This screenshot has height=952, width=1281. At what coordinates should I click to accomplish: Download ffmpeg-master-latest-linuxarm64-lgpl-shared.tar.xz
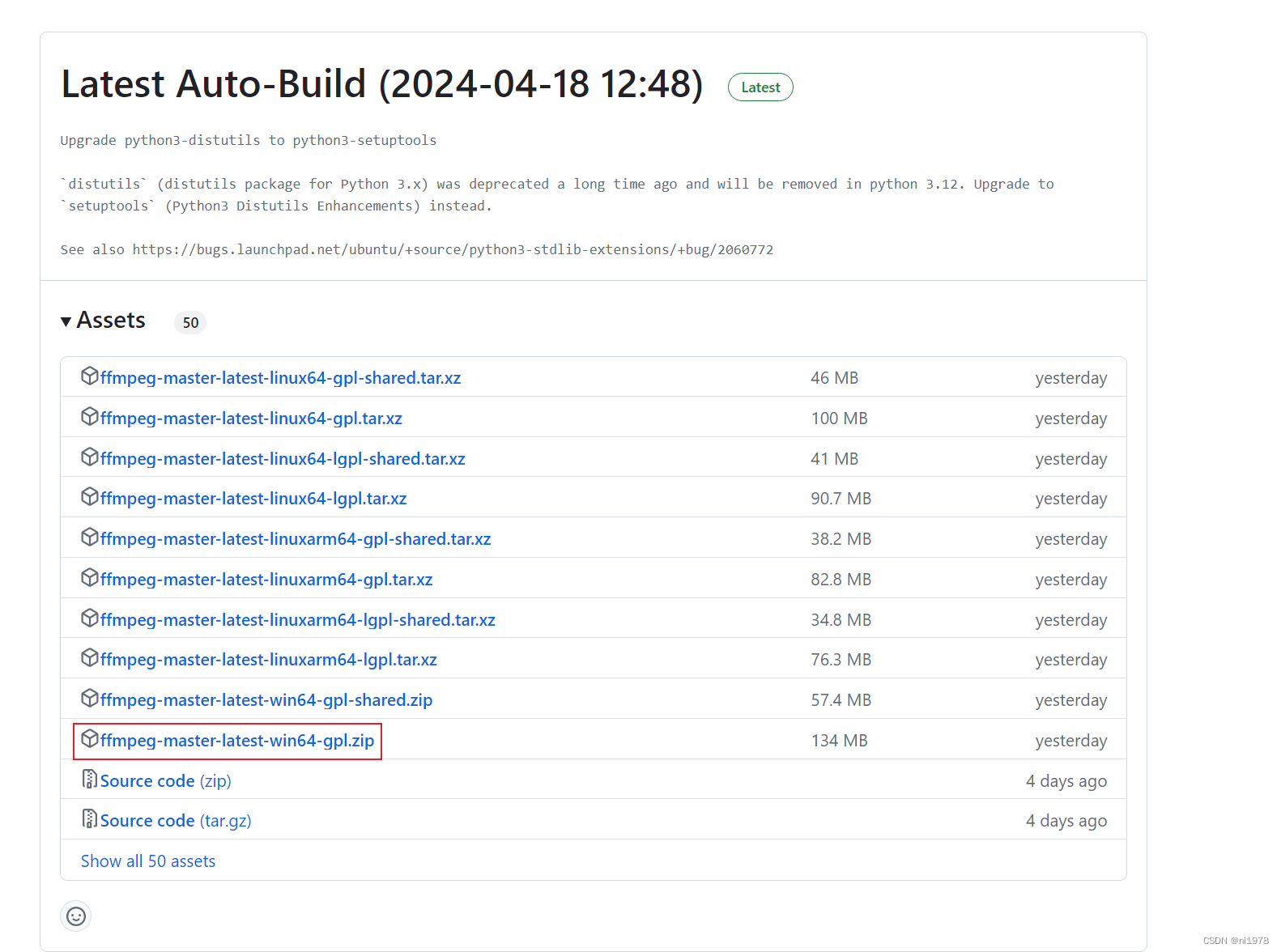(298, 620)
